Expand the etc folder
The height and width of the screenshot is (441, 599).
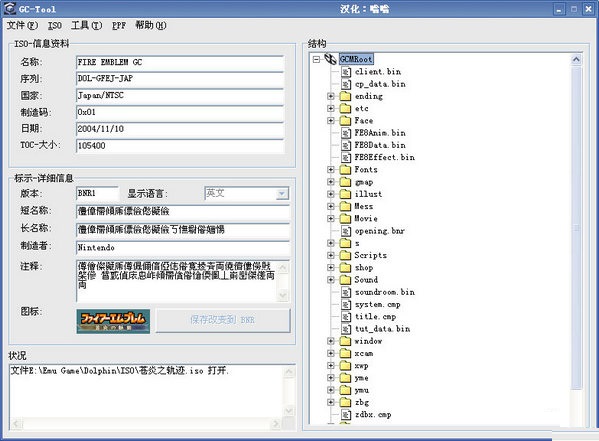[x=331, y=109]
